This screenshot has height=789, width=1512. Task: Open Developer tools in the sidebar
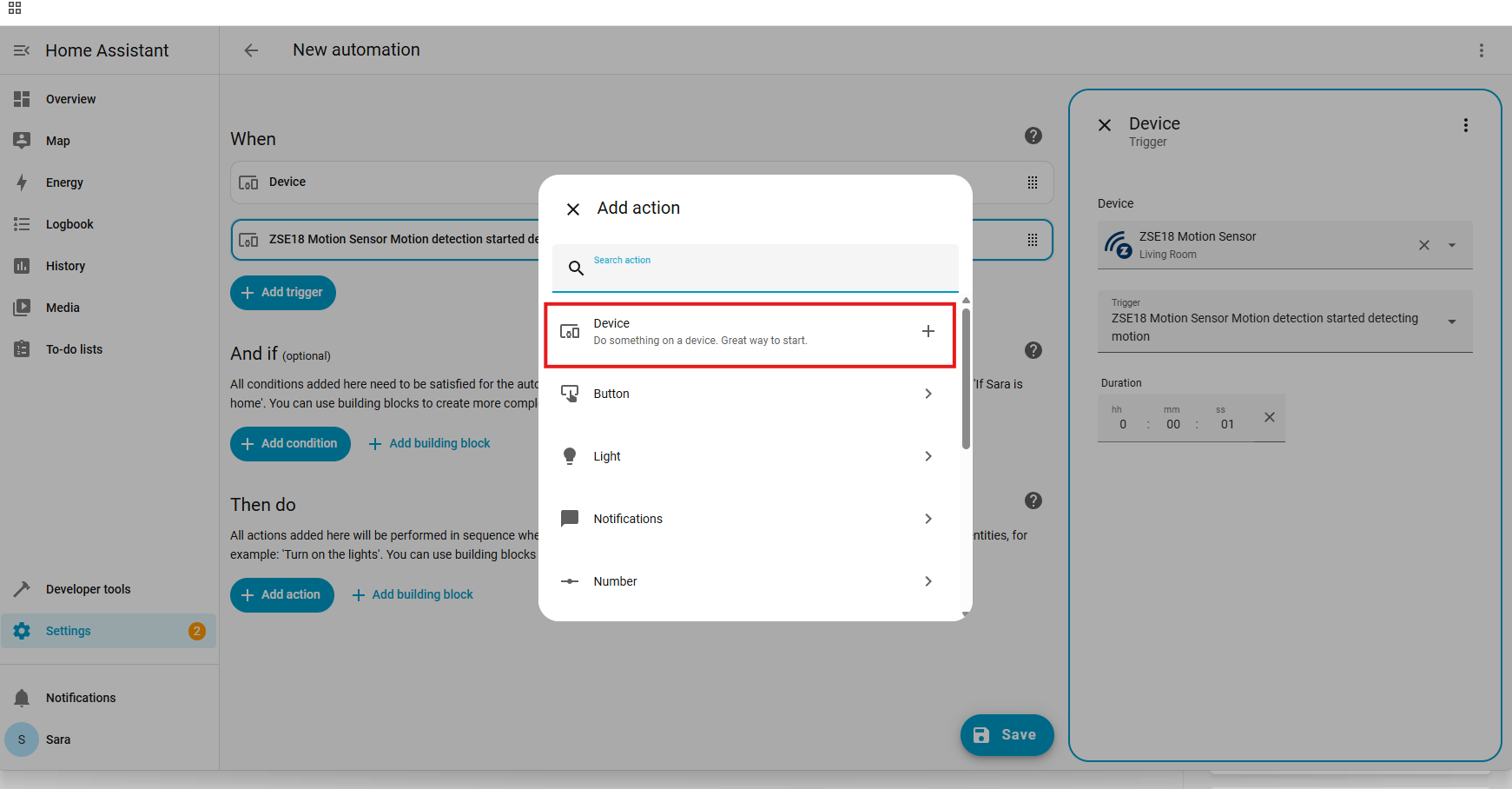point(109,589)
